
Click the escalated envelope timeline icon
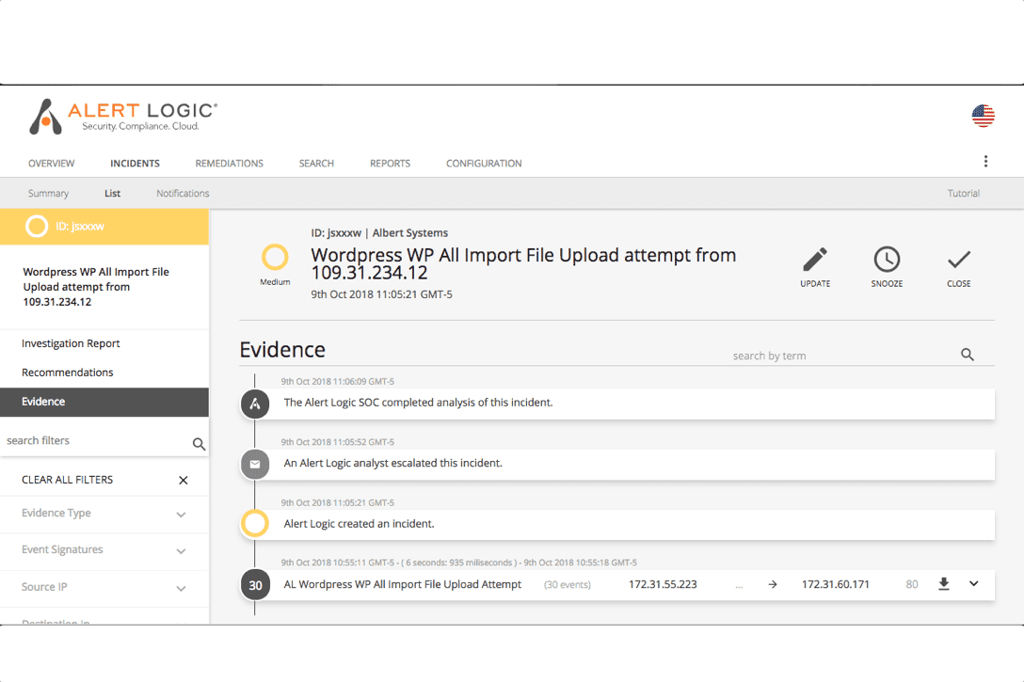point(255,464)
